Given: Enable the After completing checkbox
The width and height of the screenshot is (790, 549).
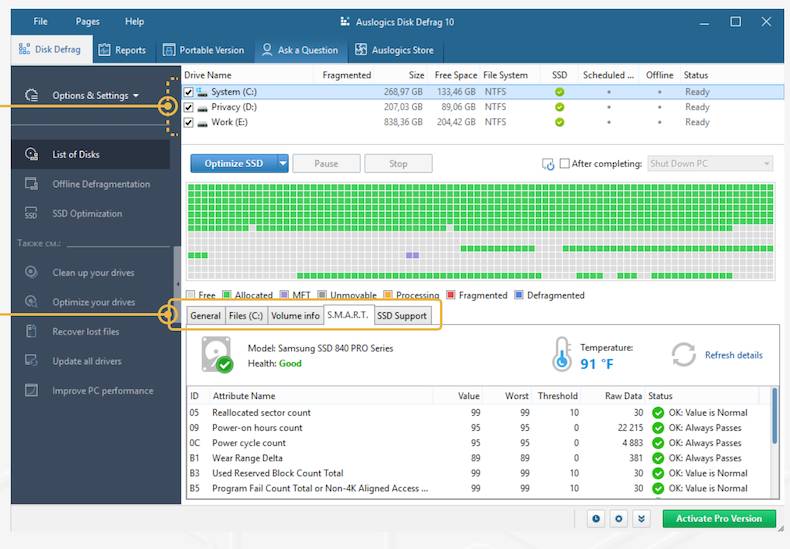Looking at the screenshot, I should tap(565, 164).
